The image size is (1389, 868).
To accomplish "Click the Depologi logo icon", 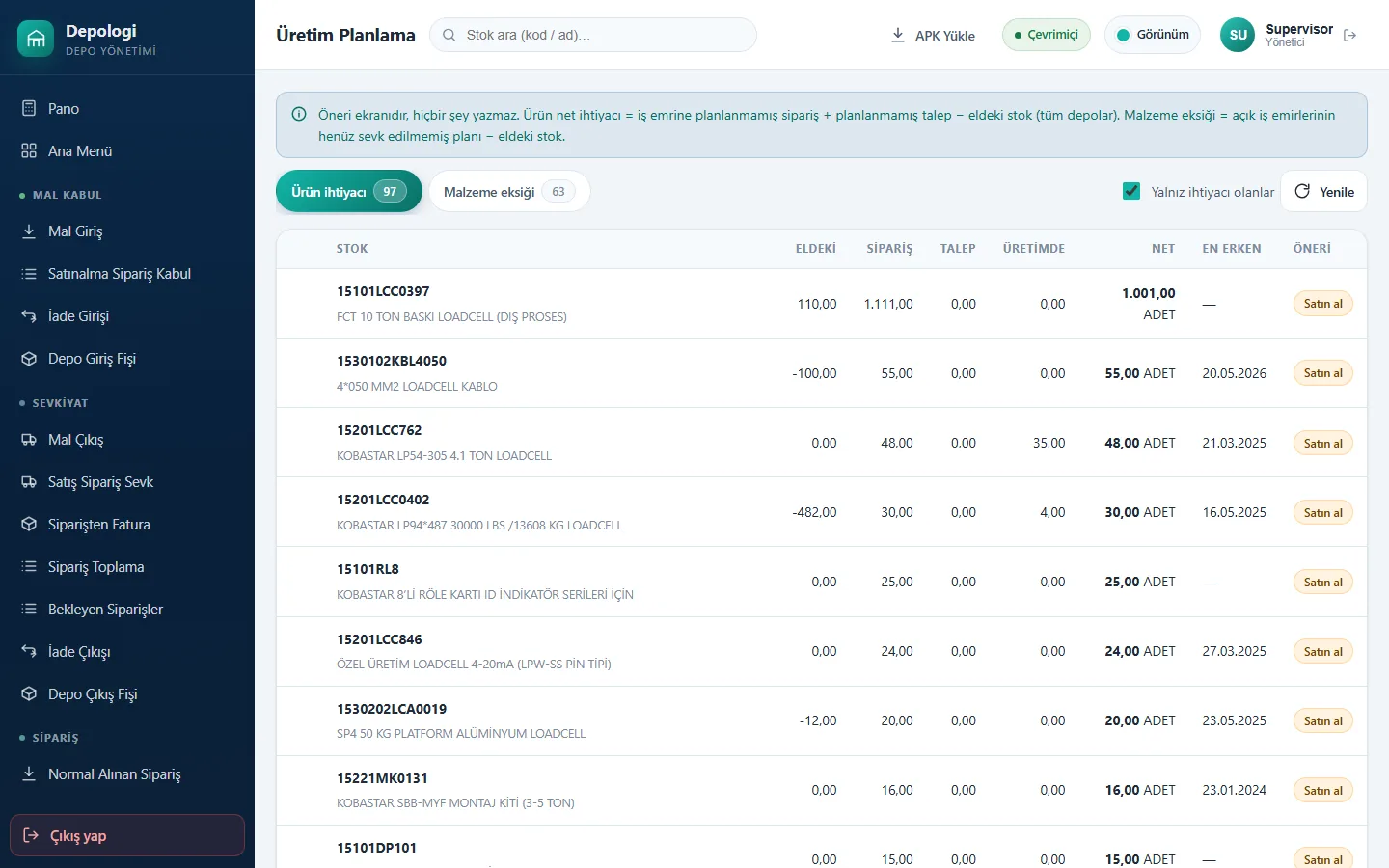I will 36,39.
